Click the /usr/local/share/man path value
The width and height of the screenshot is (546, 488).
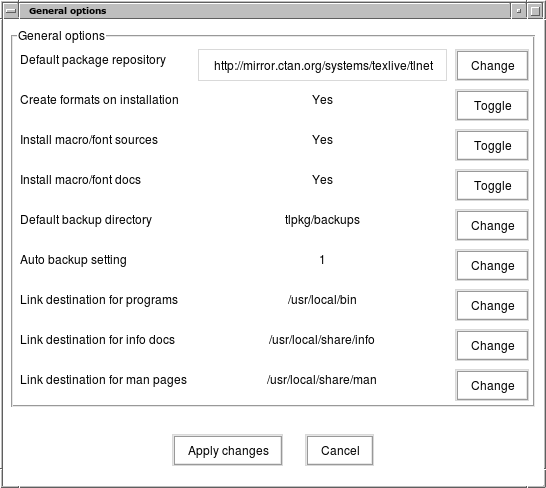click(321, 380)
